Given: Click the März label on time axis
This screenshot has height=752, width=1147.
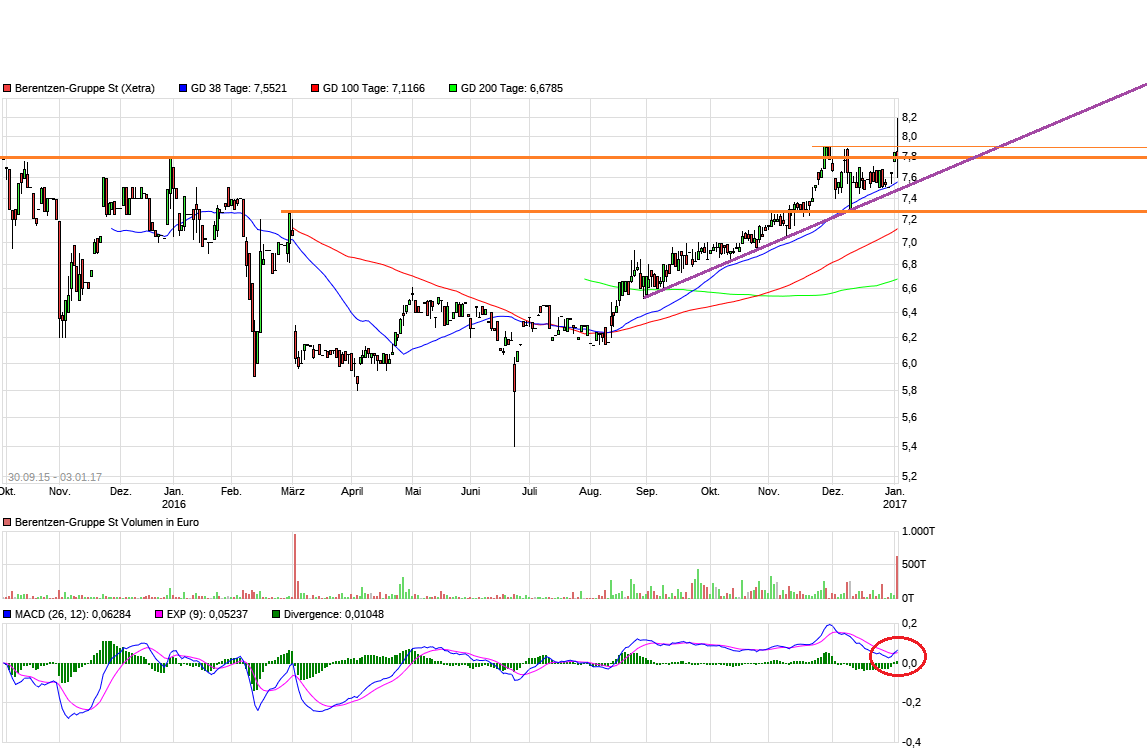Looking at the screenshot, I should click(x=293, y=492).
